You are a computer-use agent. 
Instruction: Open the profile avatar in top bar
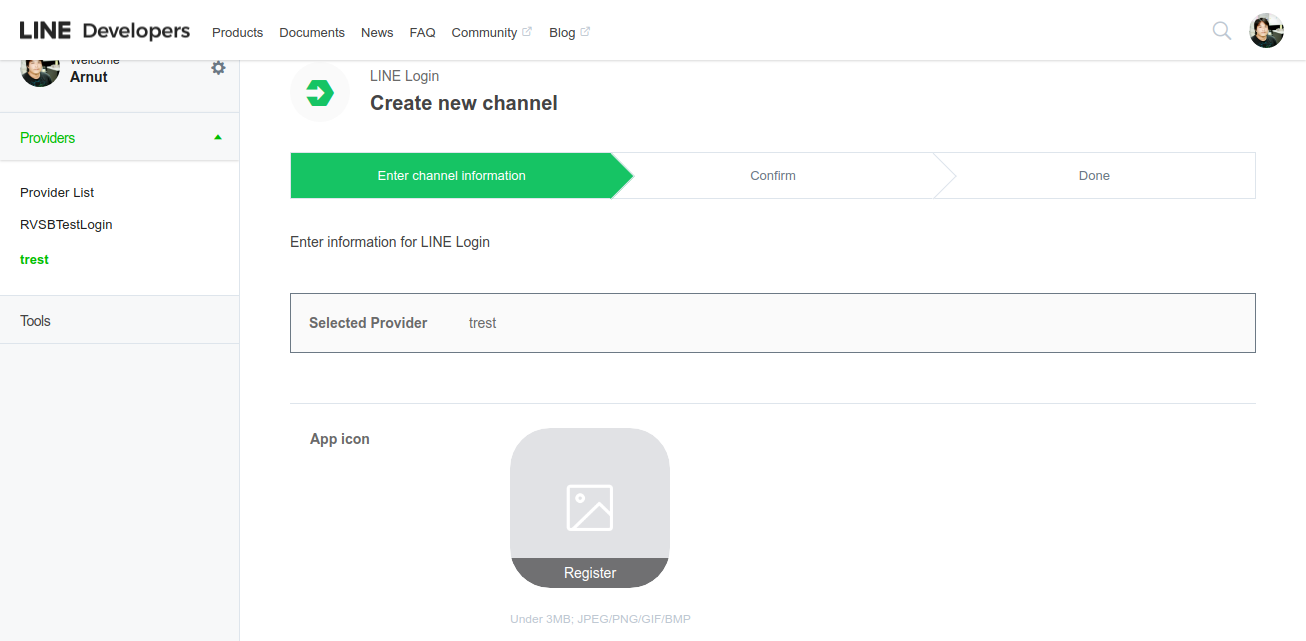click(1266, 31)
